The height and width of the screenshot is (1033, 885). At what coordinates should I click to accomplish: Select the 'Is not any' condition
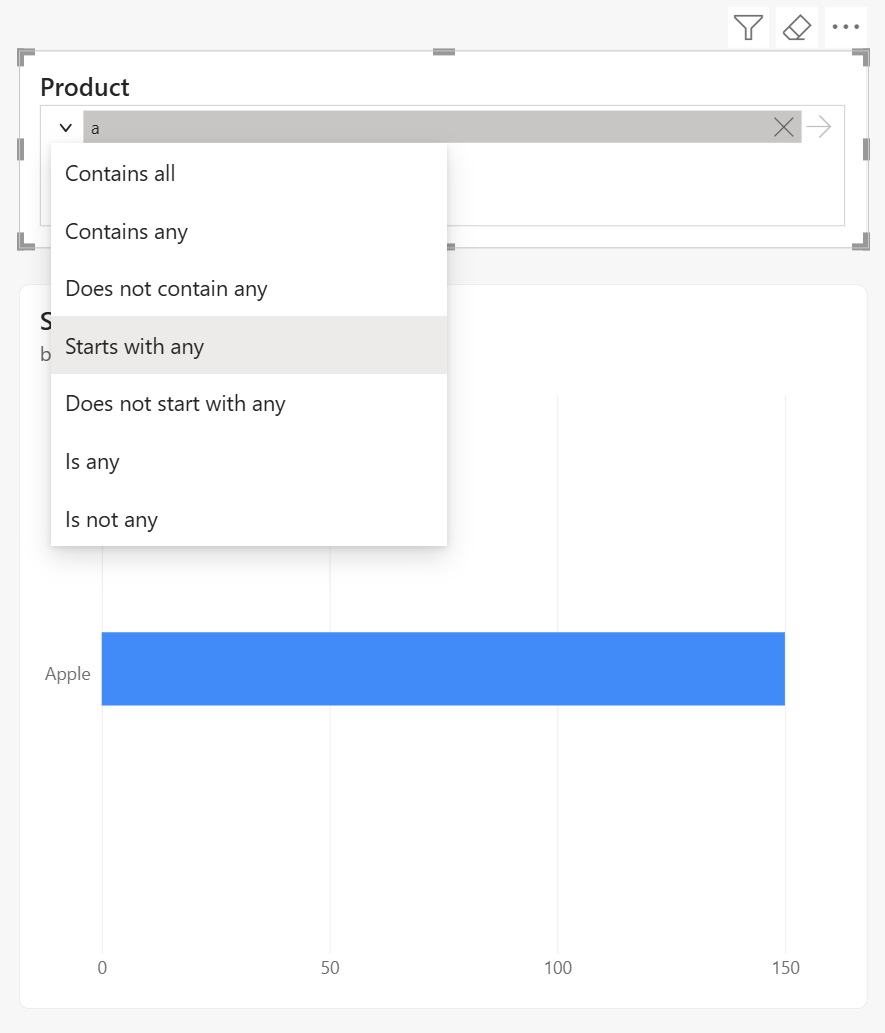[x=111, y=519]
